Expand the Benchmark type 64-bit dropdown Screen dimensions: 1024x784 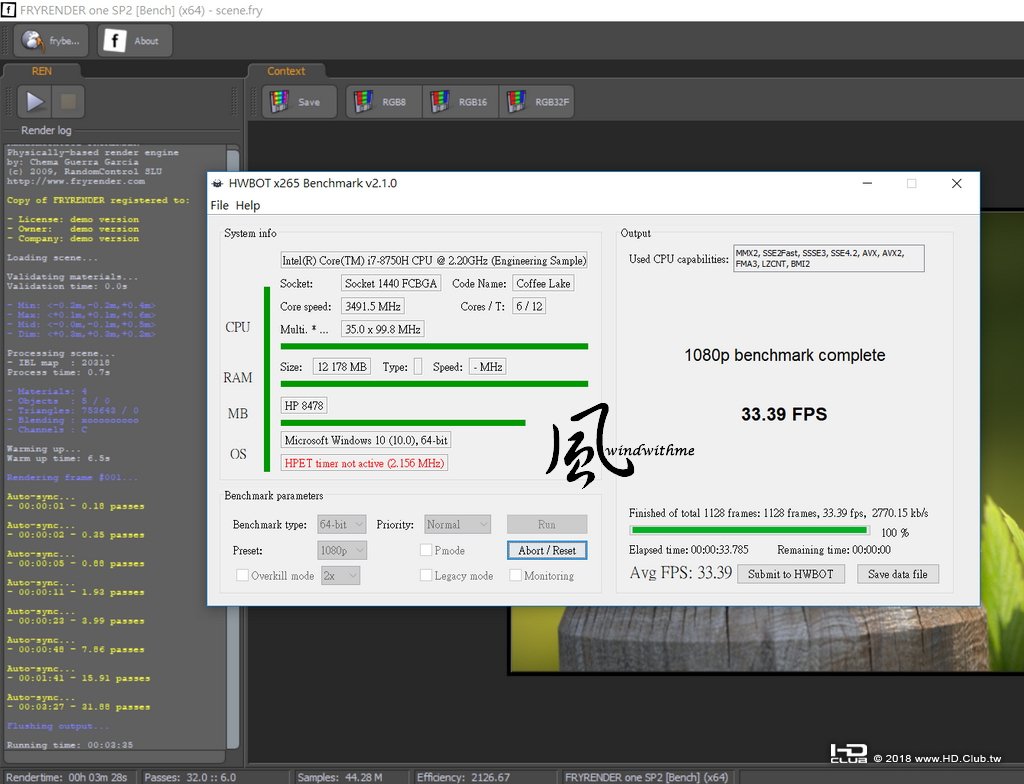[342, 525]
